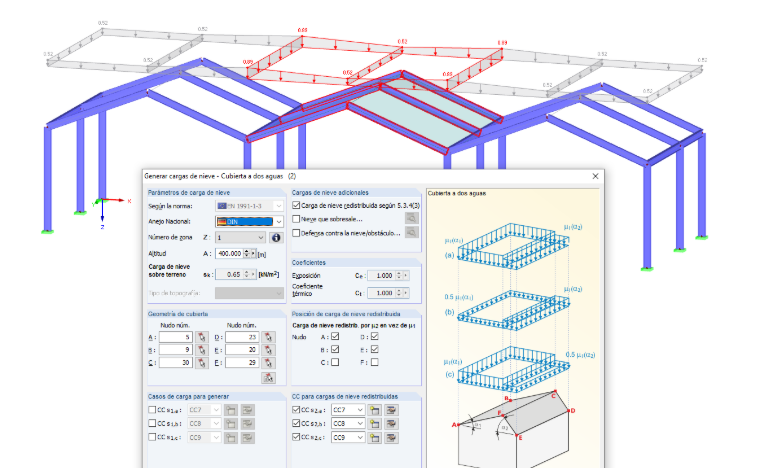
Task: Click node D number field
Action: [x=242, y=337]
